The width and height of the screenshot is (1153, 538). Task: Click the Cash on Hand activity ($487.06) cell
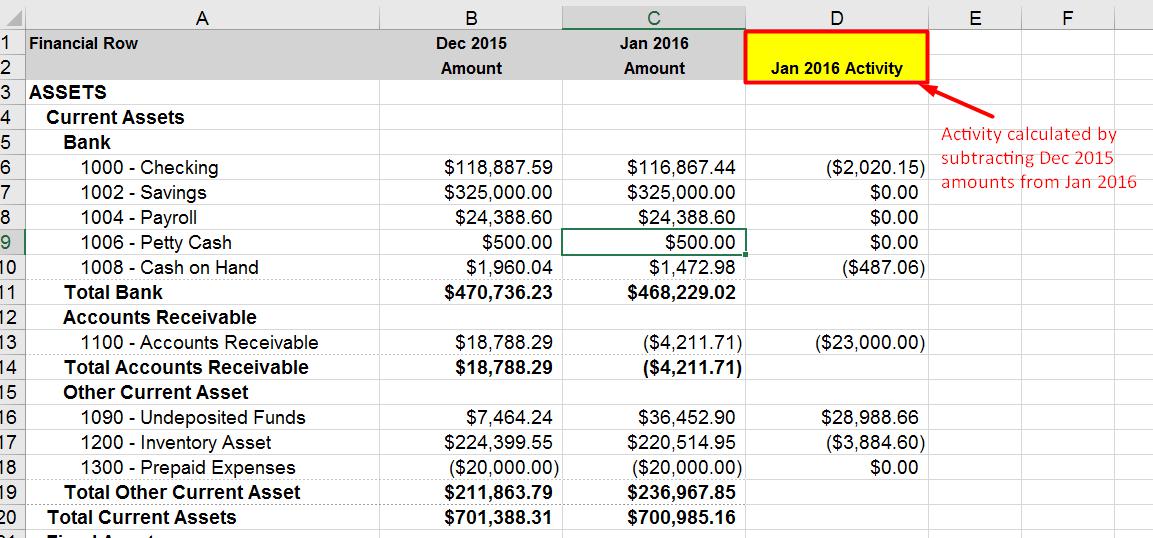coord(837,268)
